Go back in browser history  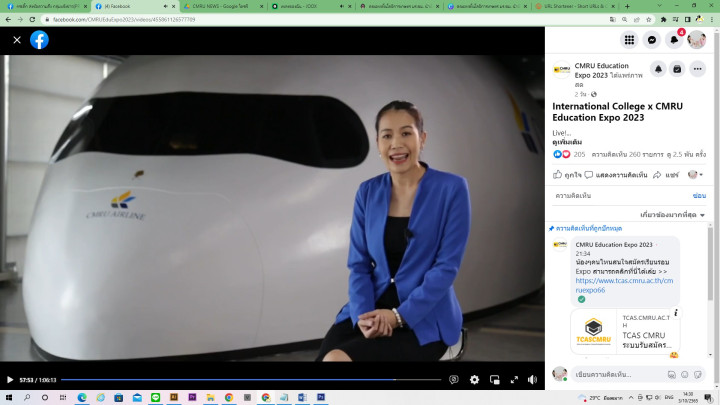8,19
